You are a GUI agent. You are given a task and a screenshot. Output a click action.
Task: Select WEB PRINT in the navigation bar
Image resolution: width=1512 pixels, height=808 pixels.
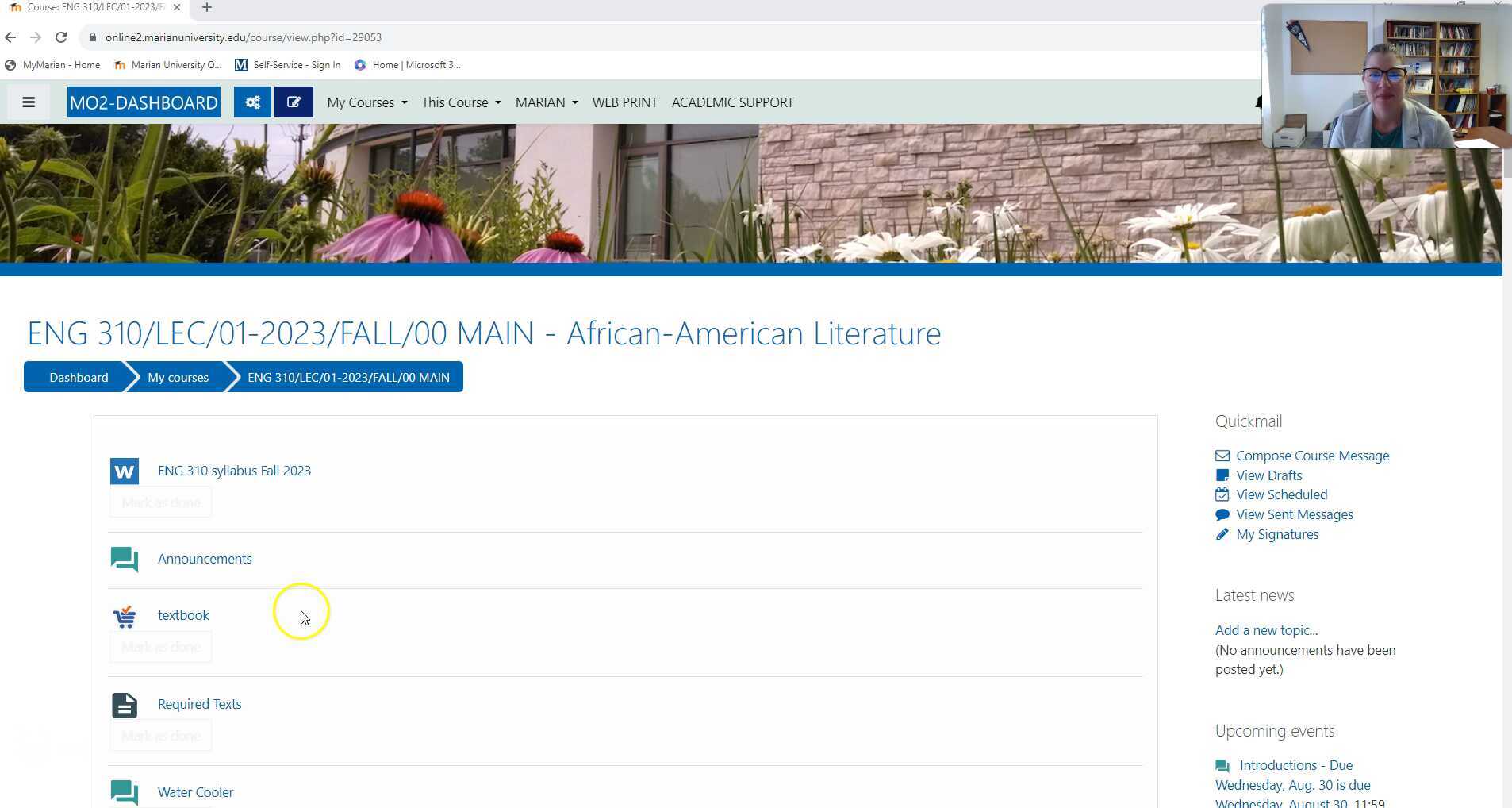coord(624,102)
